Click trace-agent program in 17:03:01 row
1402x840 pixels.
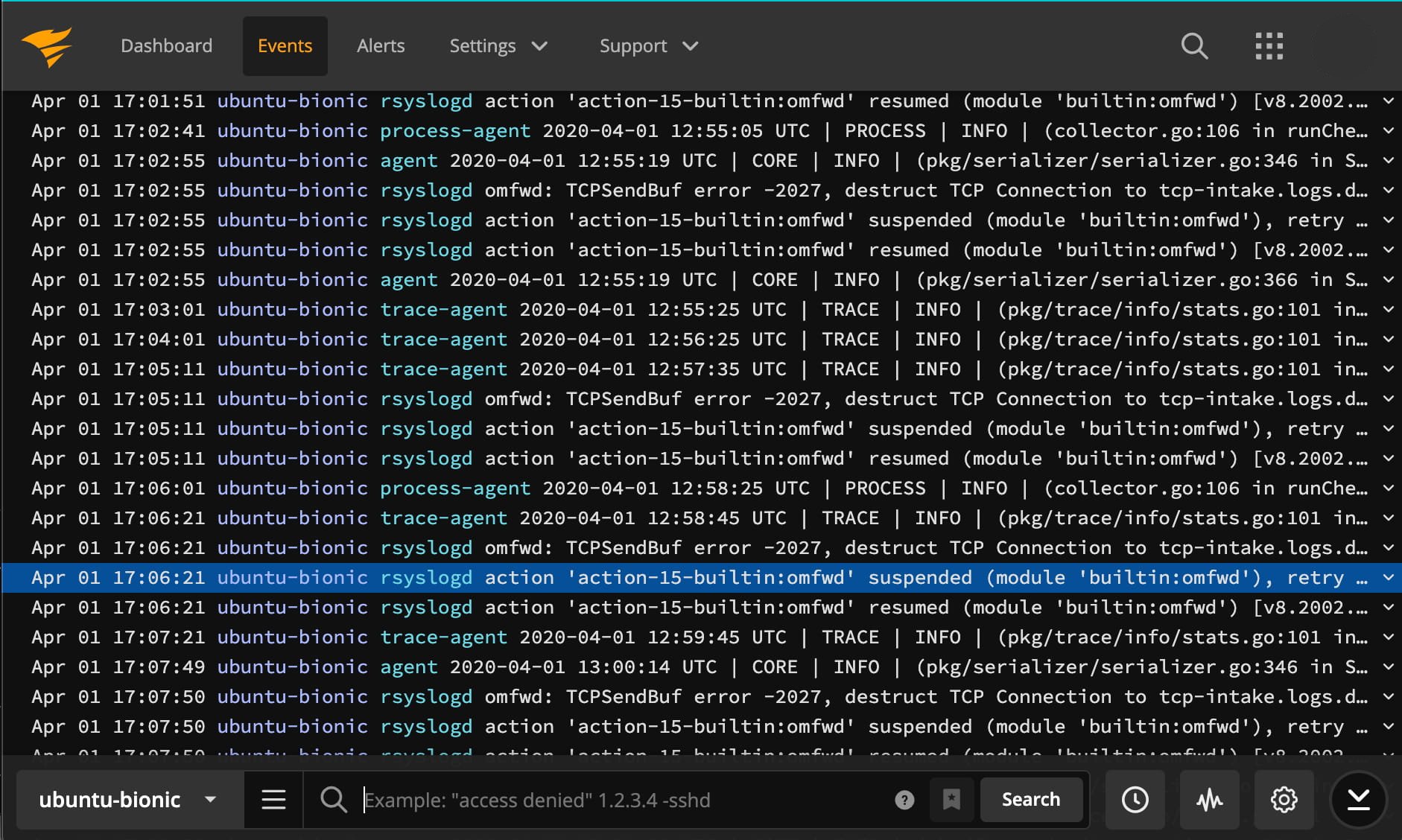pyautogui.click(x=443, y=309)
